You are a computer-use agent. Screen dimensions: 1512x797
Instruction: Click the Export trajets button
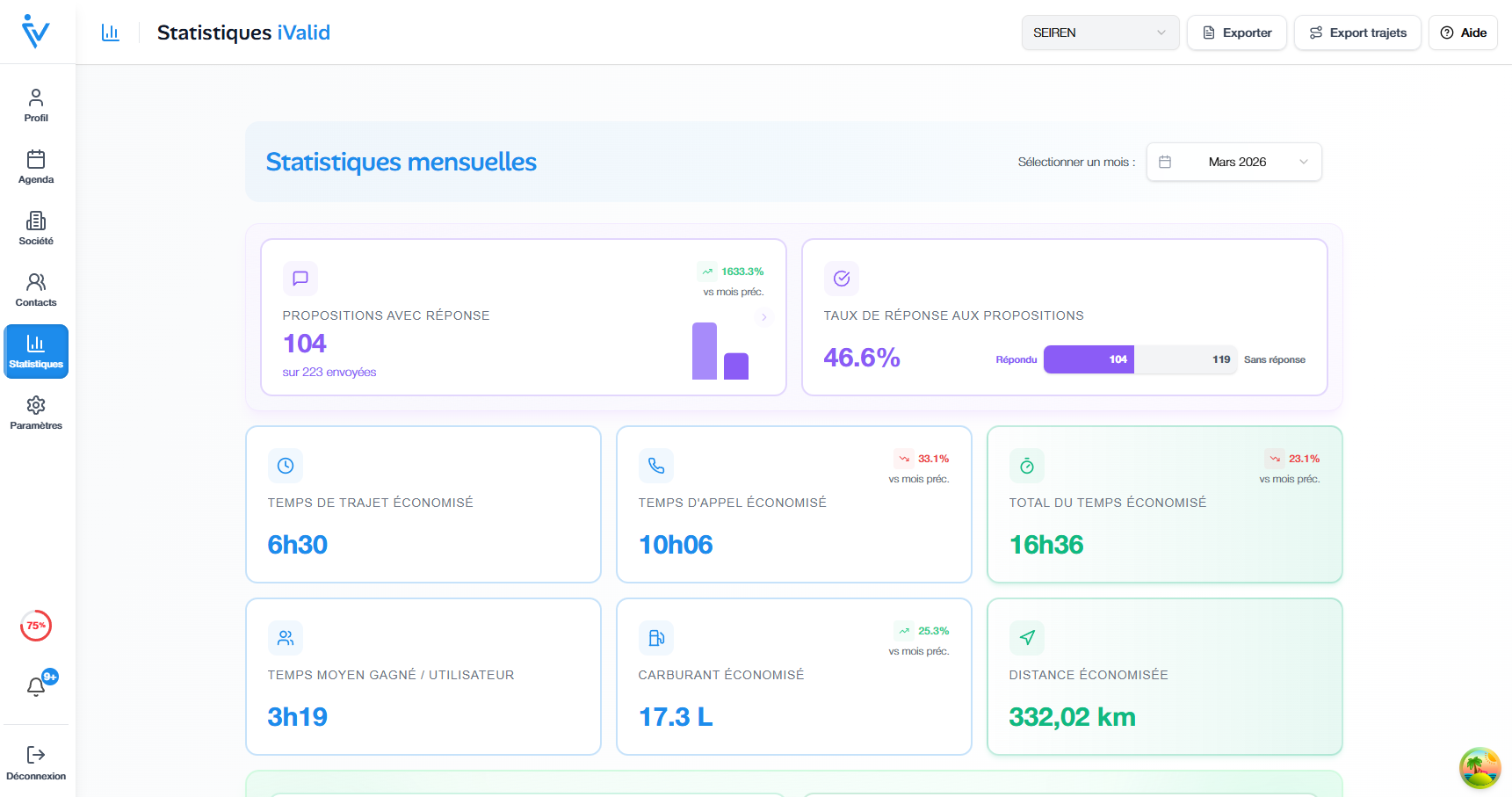coord(1357,33)
